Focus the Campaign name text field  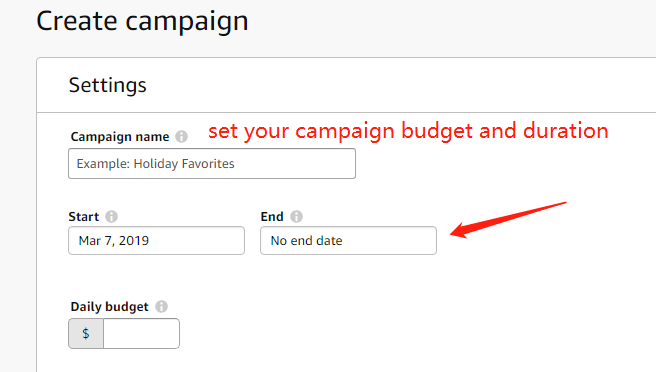click(x=212, y=164)
